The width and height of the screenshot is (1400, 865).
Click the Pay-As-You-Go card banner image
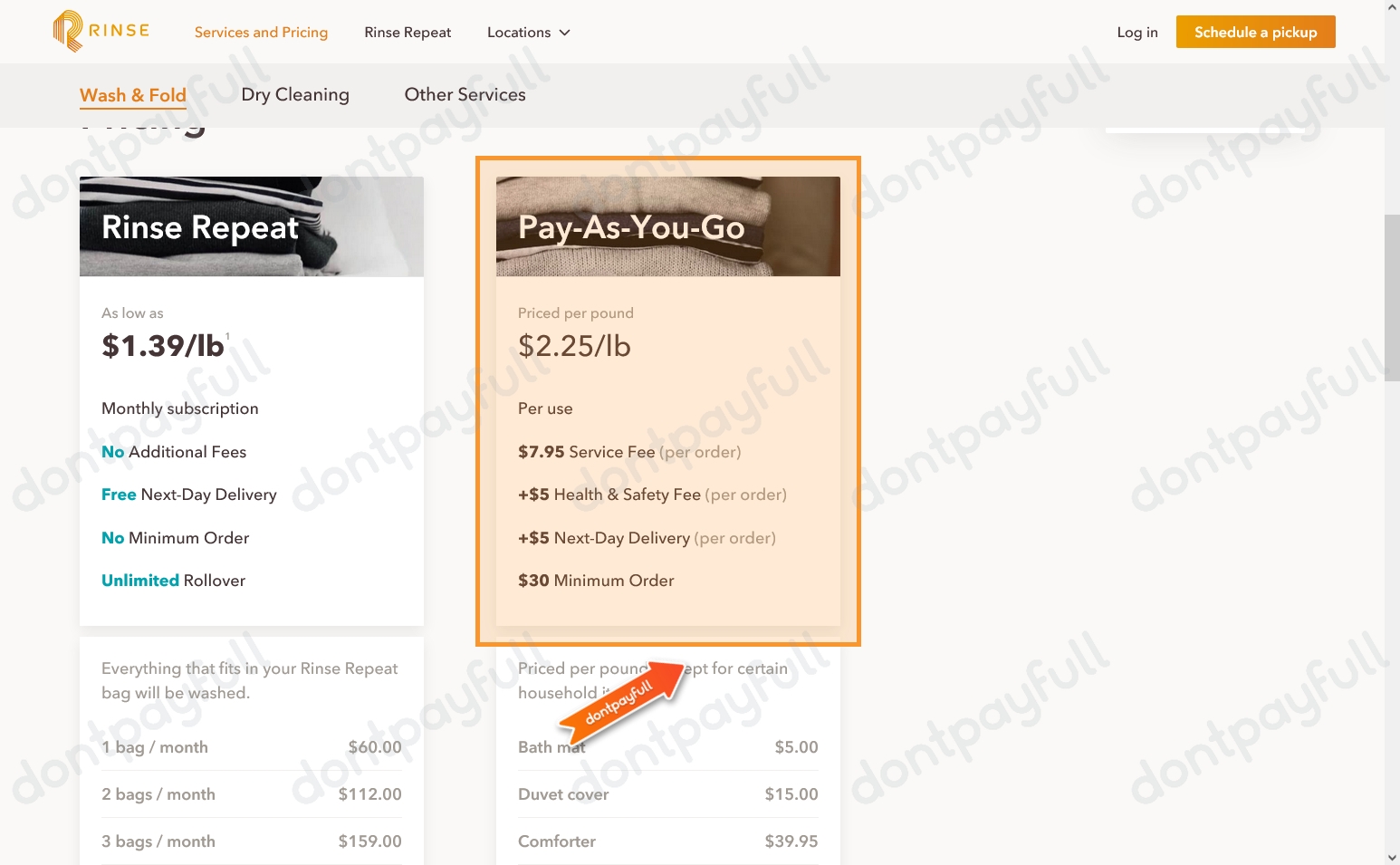pos(667,226)
